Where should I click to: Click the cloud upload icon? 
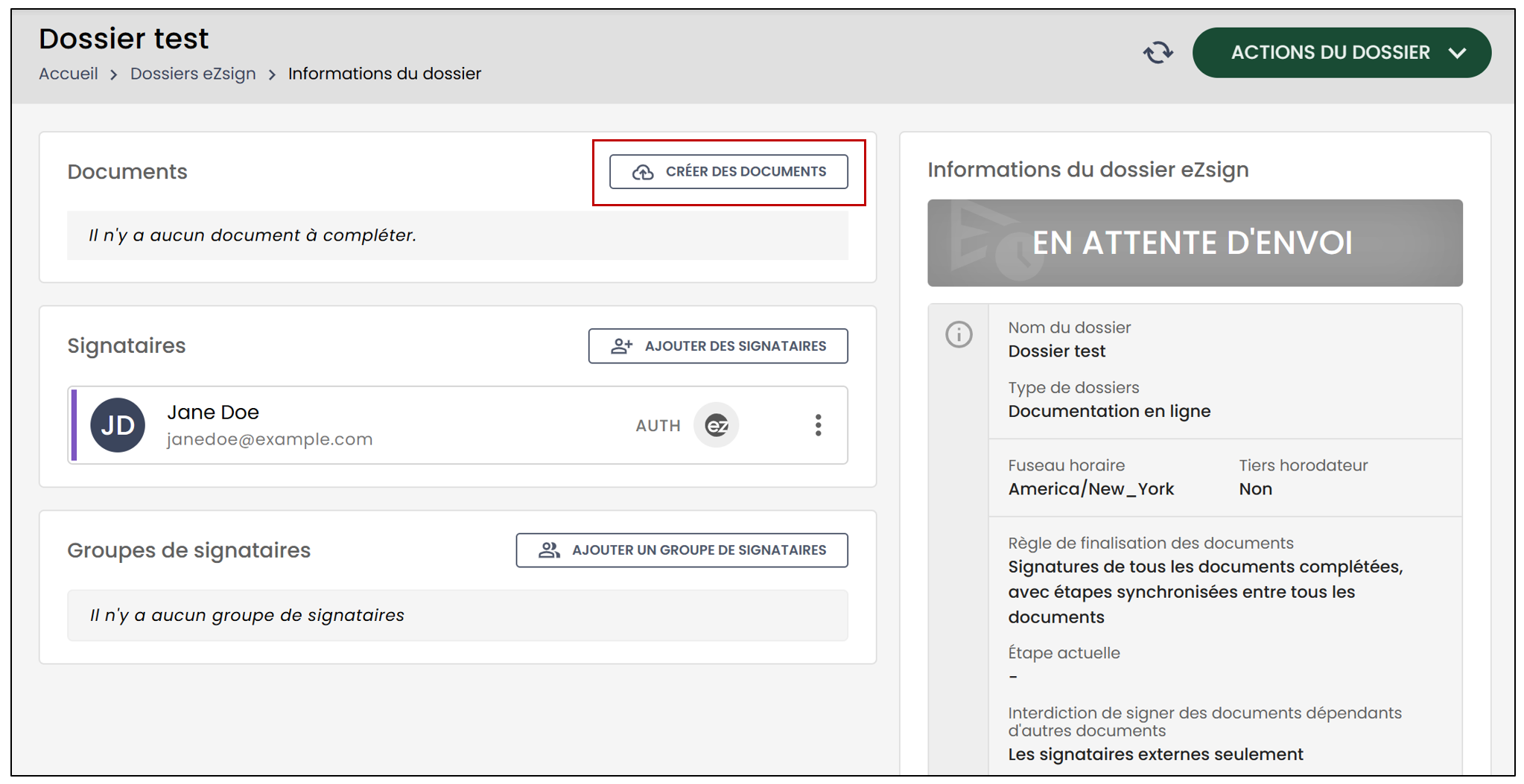[643, 172]
